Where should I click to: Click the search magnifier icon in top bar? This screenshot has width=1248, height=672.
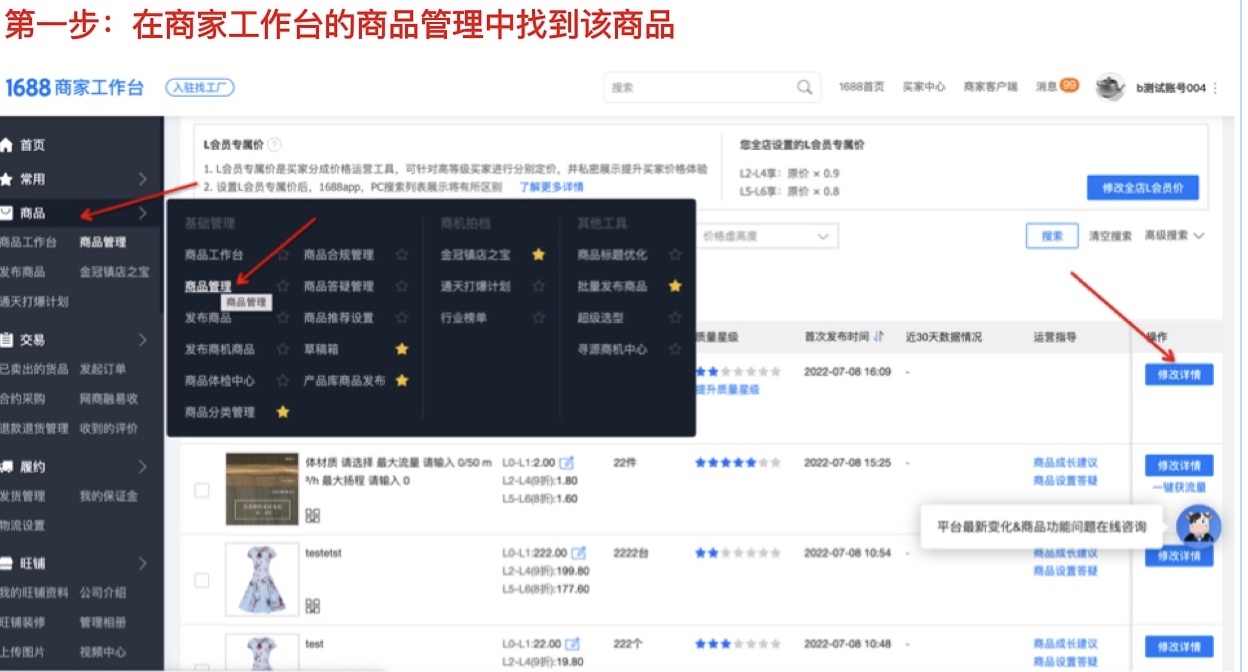point(803,88)
